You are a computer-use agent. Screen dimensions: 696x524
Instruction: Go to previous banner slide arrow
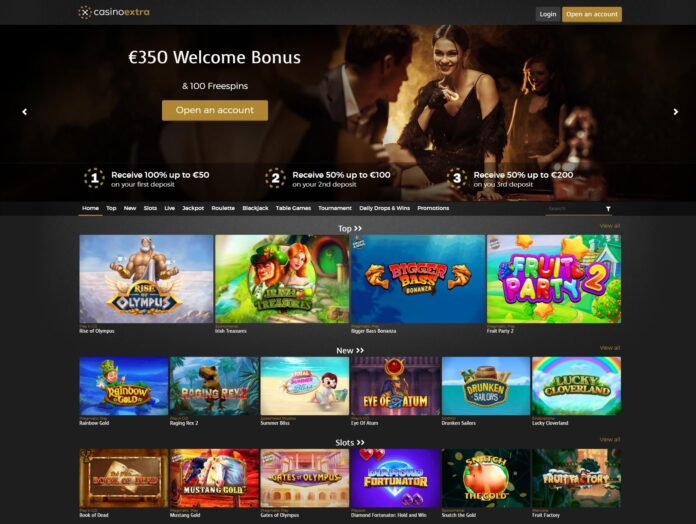pyautogui.click(x=24, y=112)
